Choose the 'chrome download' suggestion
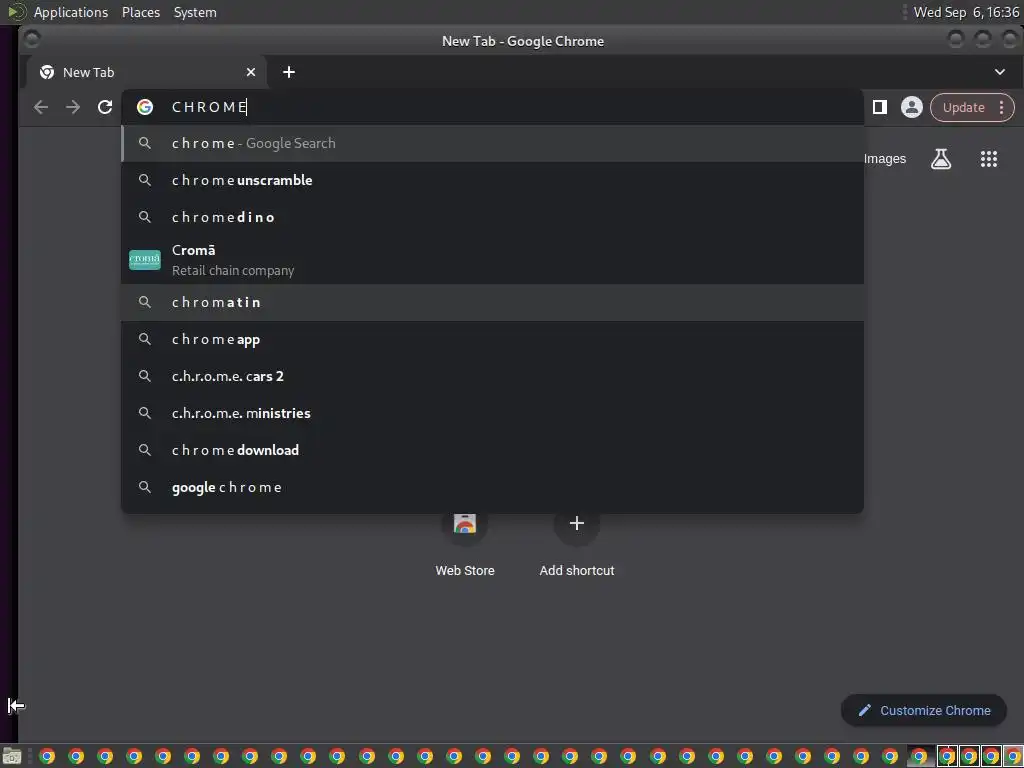This screenshot has height=768, width=1024. pos(492,450)
